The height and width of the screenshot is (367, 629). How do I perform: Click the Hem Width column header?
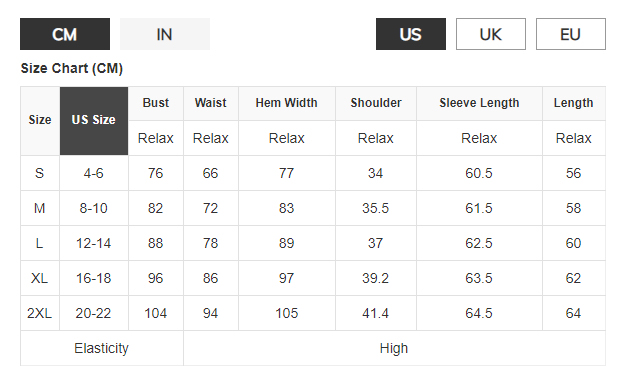click(287, 103)
